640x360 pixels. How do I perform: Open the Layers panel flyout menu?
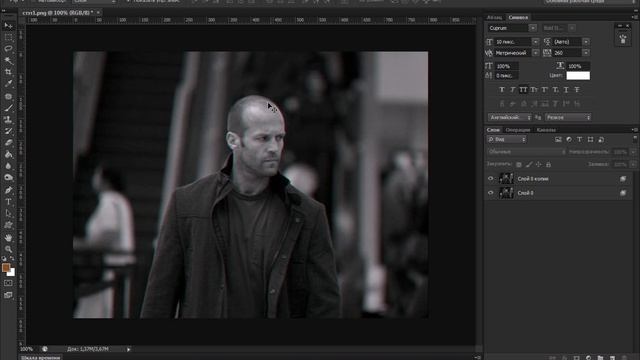tap(635, 130)
